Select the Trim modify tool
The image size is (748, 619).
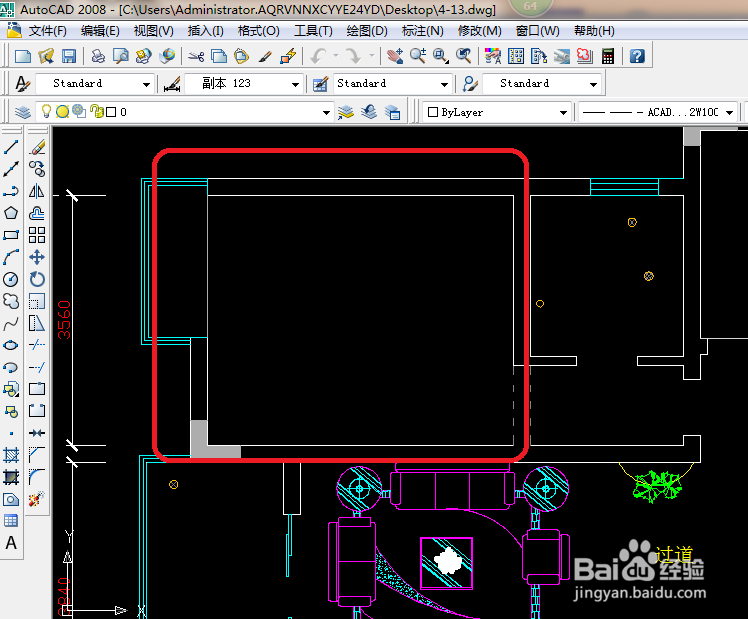pyautogui.click(x=37, y=345)
